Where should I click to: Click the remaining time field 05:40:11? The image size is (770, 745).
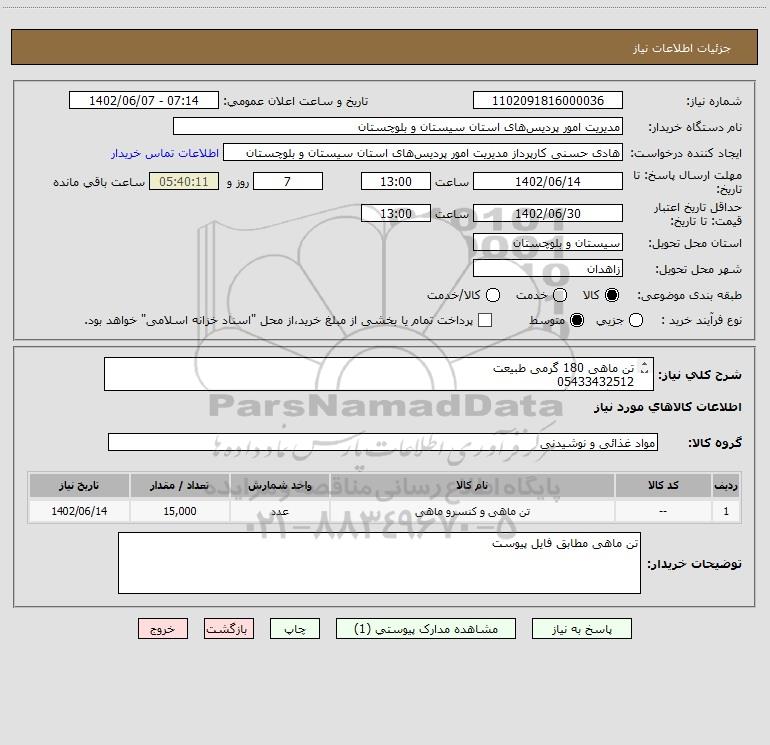click(x=184, y=181)
